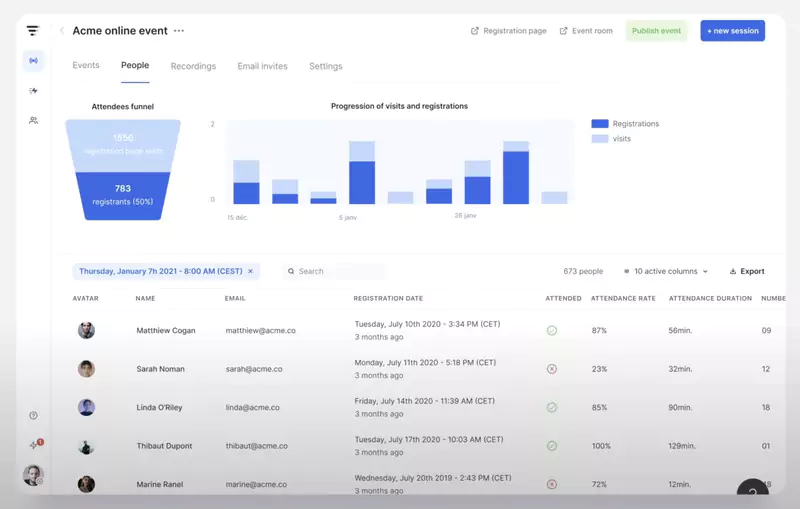The image size is (800, 509).
Task: Select the name Sarah Noman
Action: click(x=160, y=369)
